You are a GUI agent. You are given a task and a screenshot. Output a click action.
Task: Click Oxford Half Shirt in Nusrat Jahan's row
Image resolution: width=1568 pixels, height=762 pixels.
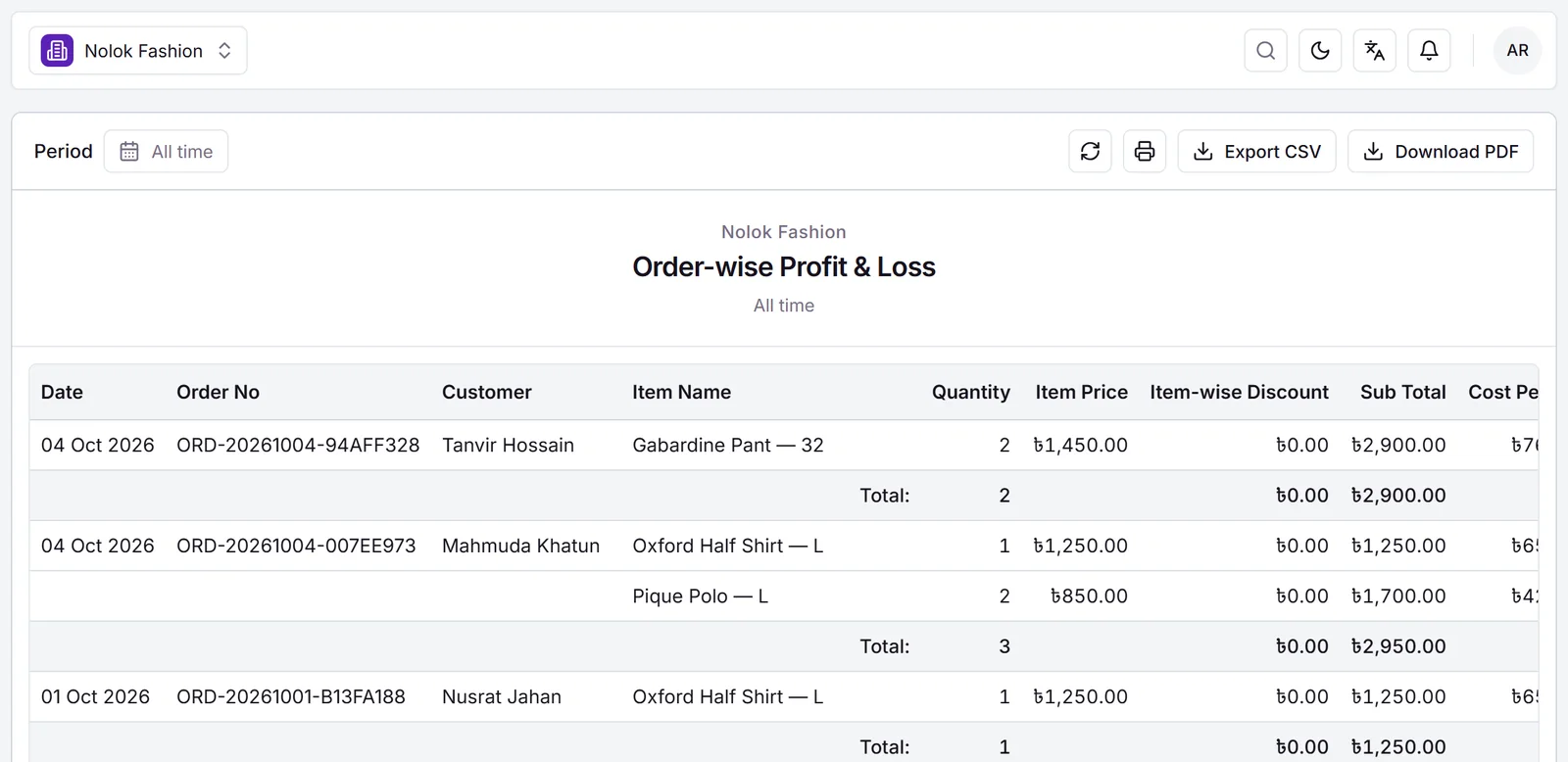click(728, 697)
